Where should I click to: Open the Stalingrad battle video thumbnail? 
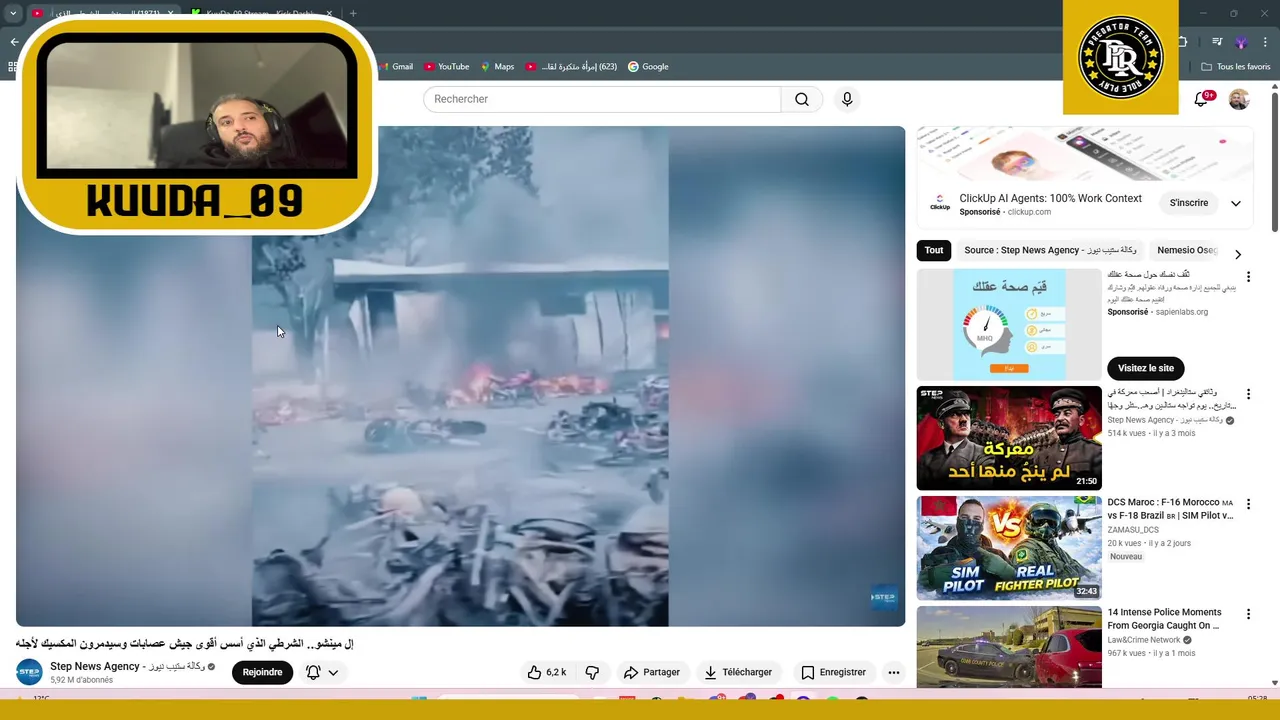point(1009,438)
